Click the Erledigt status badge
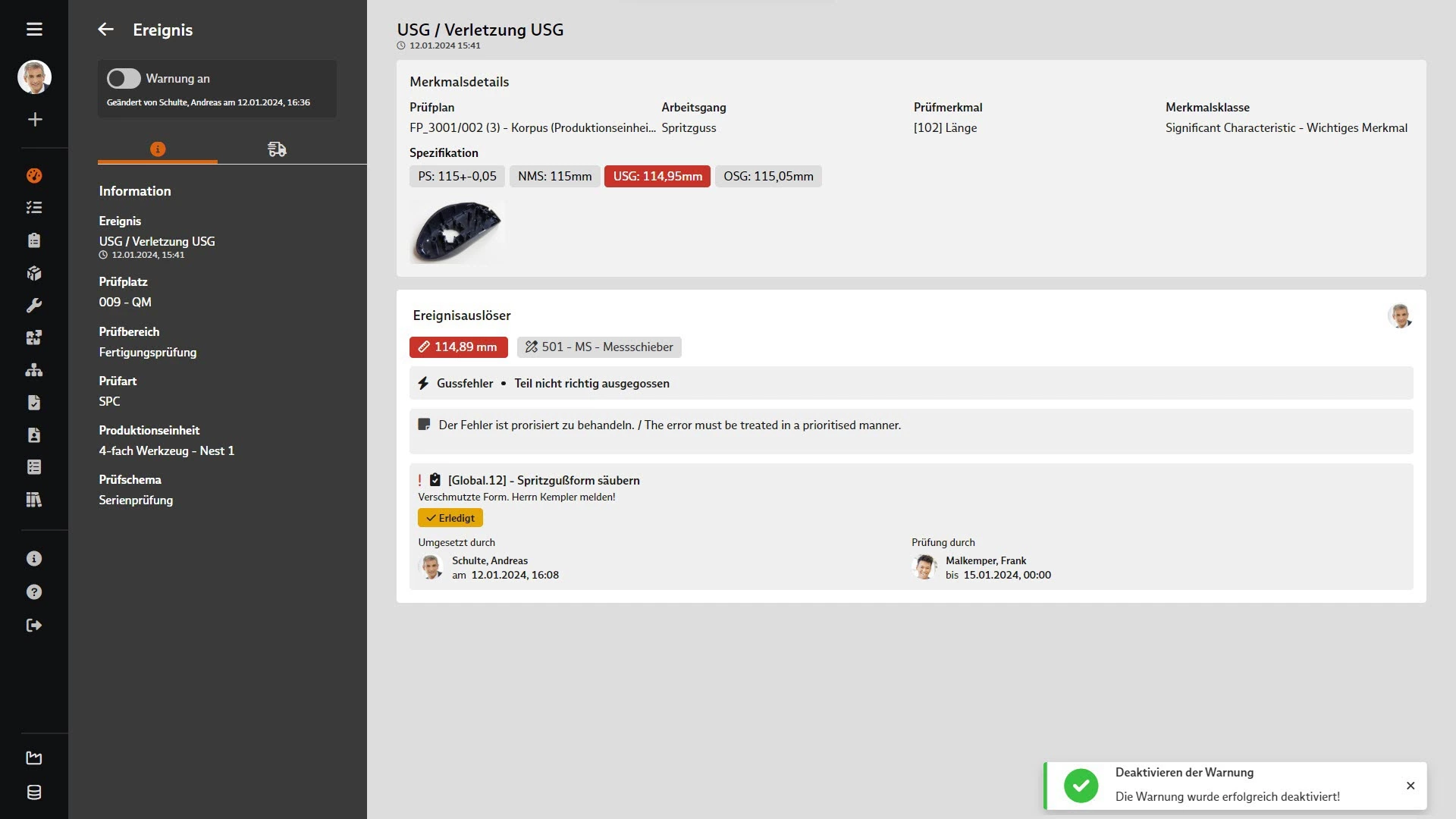The image size is (1456, 819). pyautogui.click(x=450, y=518)
